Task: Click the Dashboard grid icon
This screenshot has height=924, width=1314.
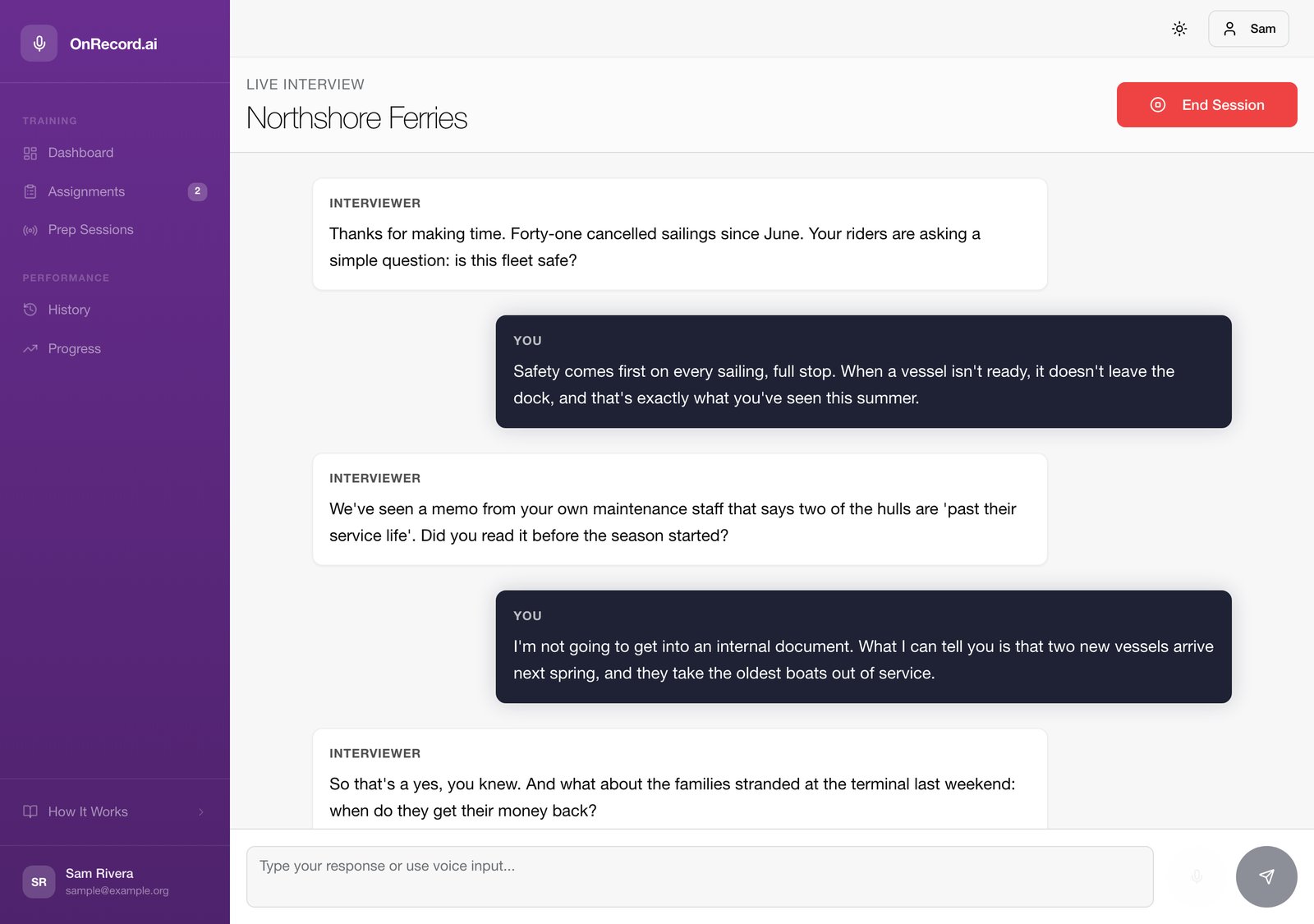Action: 30,153
